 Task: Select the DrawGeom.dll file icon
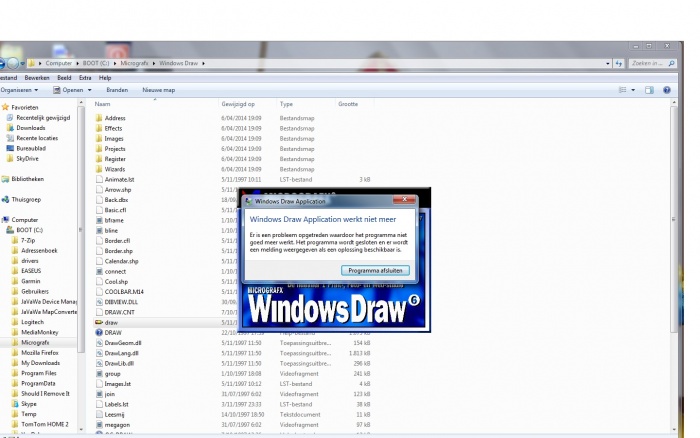[x=99, y=343]
